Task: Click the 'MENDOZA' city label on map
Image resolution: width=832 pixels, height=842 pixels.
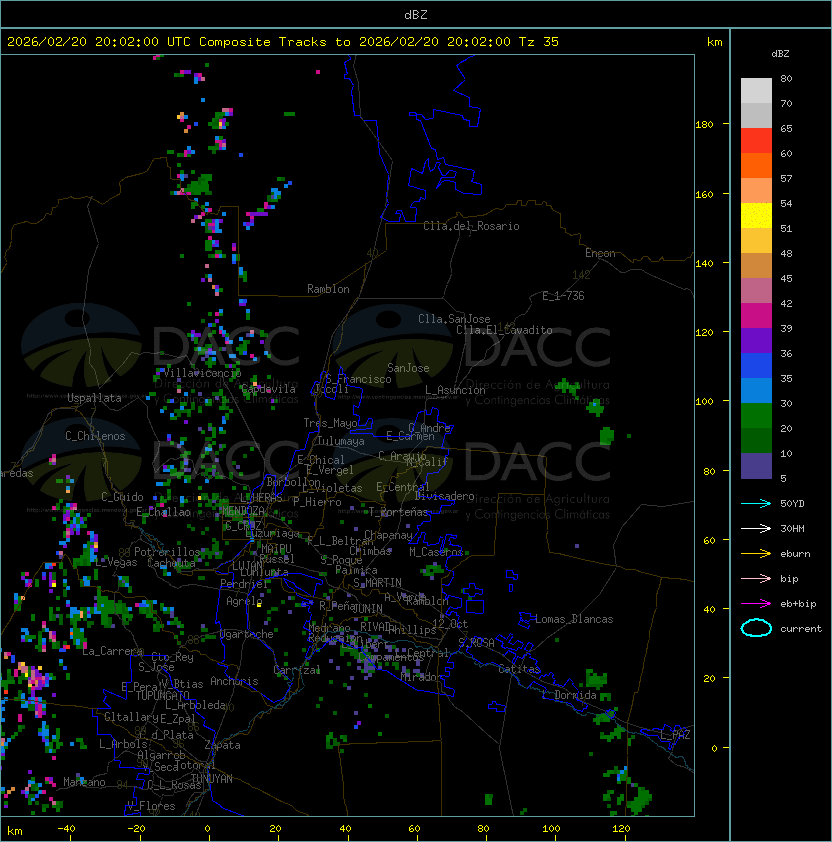Action: click(243, 510)
